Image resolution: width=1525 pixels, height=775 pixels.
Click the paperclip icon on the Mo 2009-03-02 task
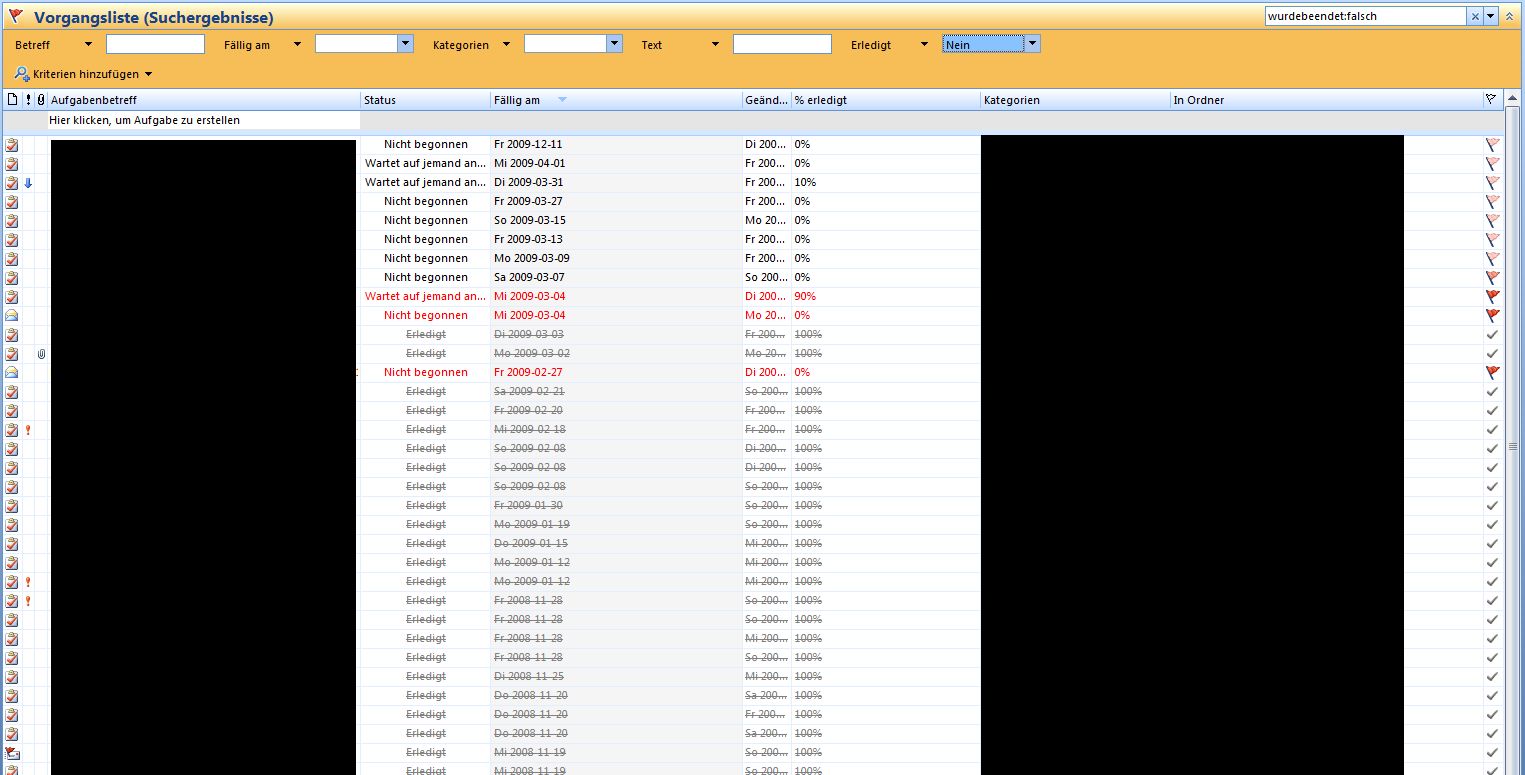click(x=41, y=354)
